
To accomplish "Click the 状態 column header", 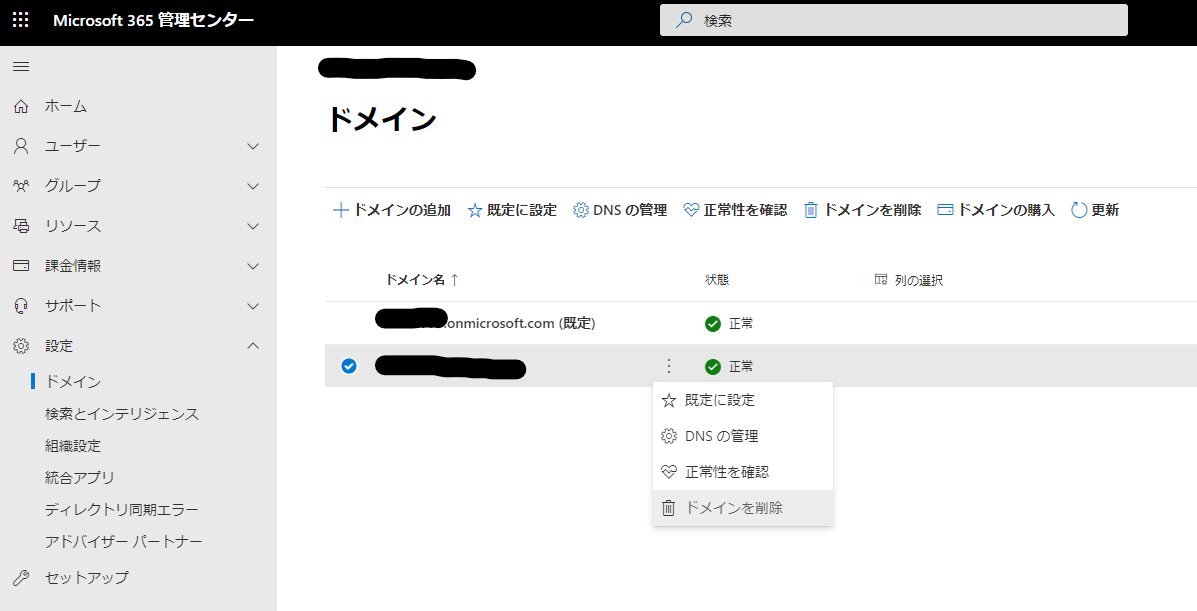I will [717, 280].
